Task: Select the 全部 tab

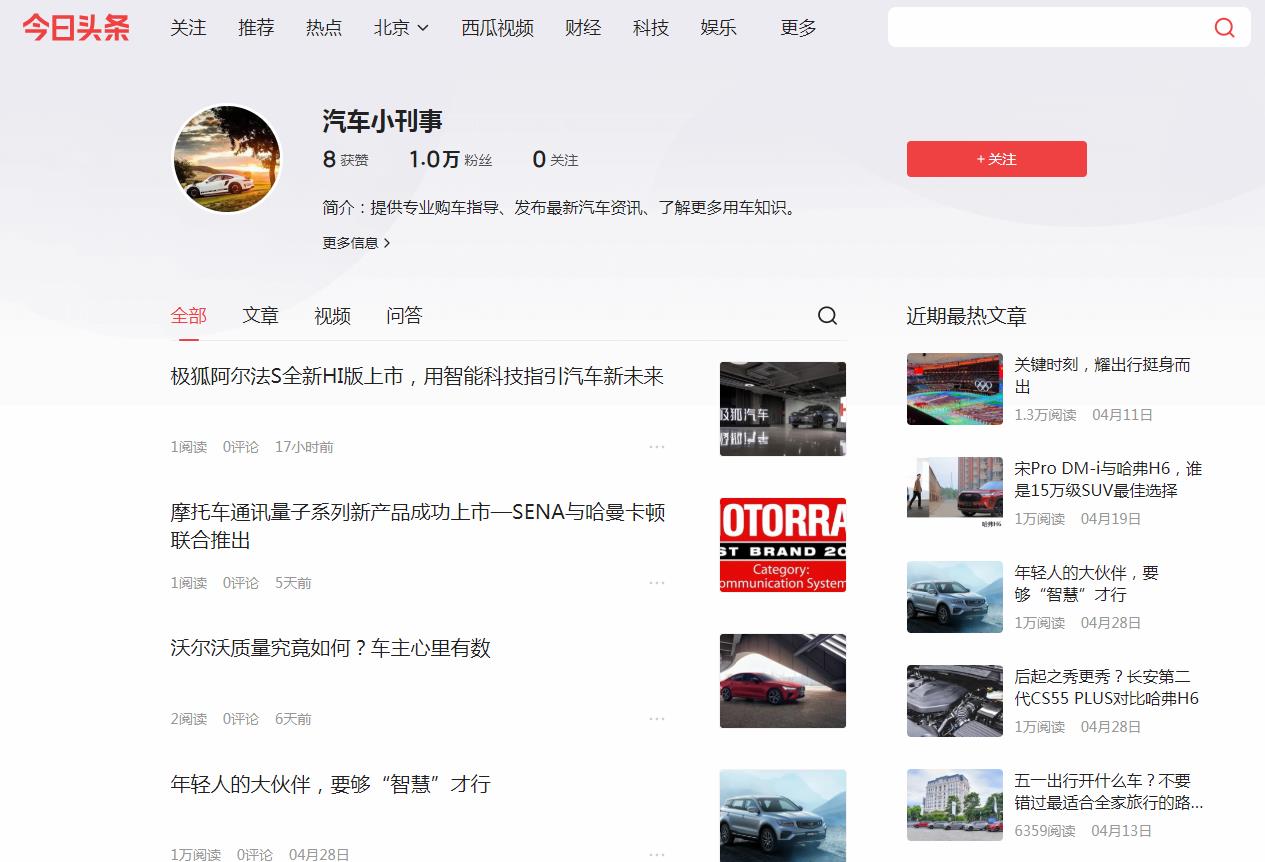Action: point(188,316)
